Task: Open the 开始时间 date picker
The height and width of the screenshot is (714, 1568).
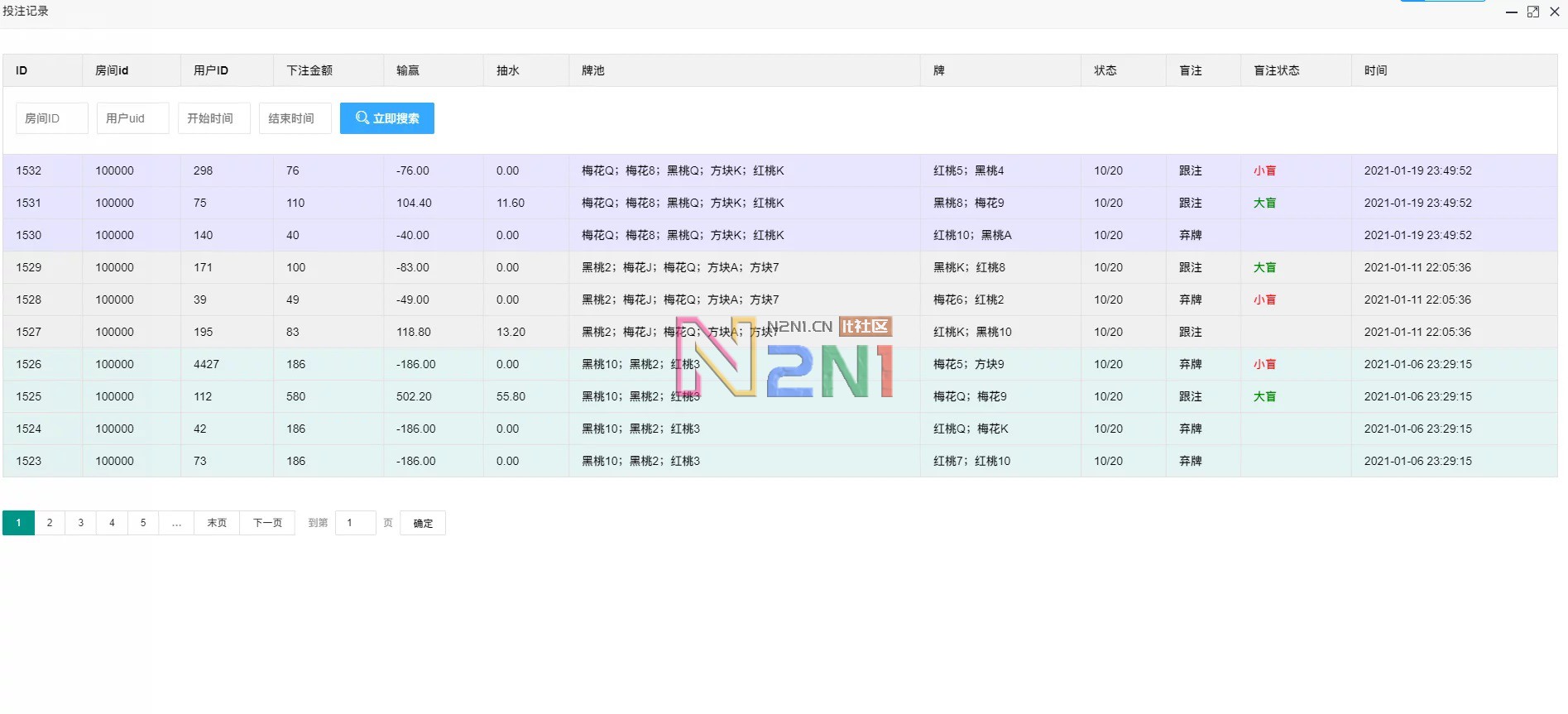Action: point(213,118)
